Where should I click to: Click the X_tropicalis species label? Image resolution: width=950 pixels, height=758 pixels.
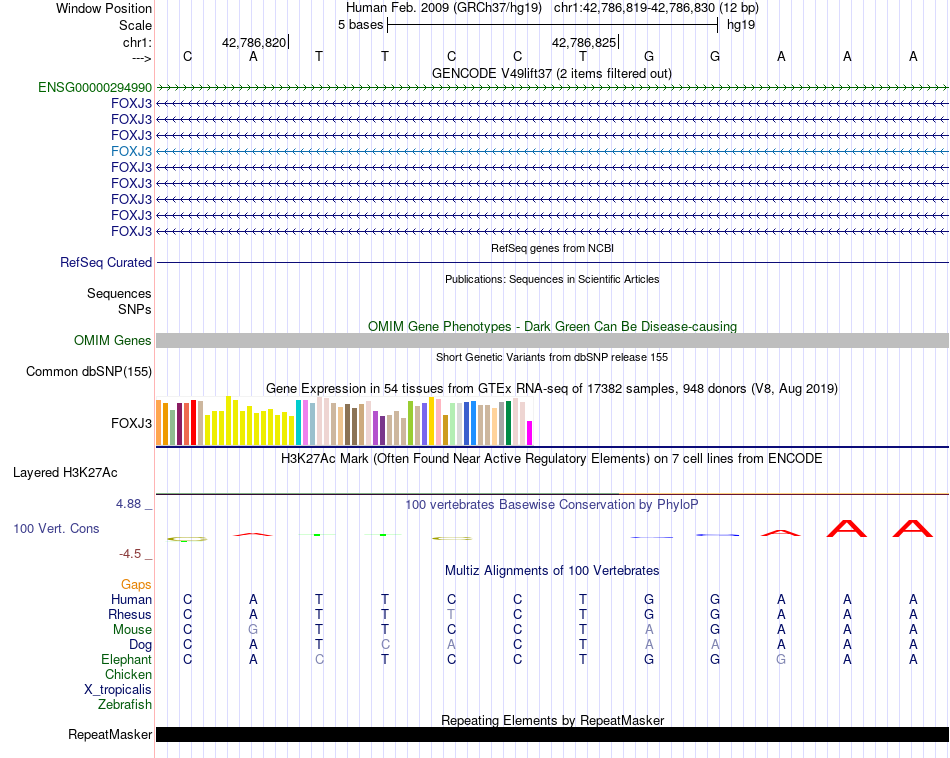click(x=118, y=690)
